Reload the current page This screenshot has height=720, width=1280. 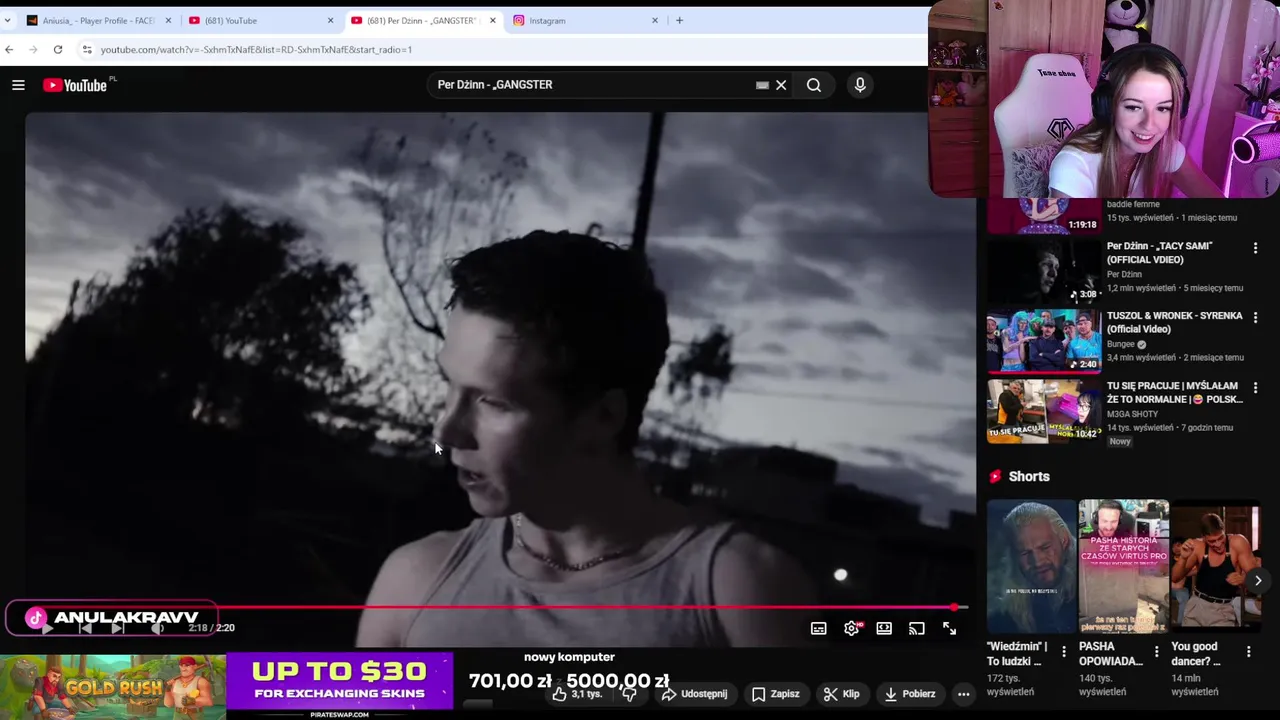58,50
